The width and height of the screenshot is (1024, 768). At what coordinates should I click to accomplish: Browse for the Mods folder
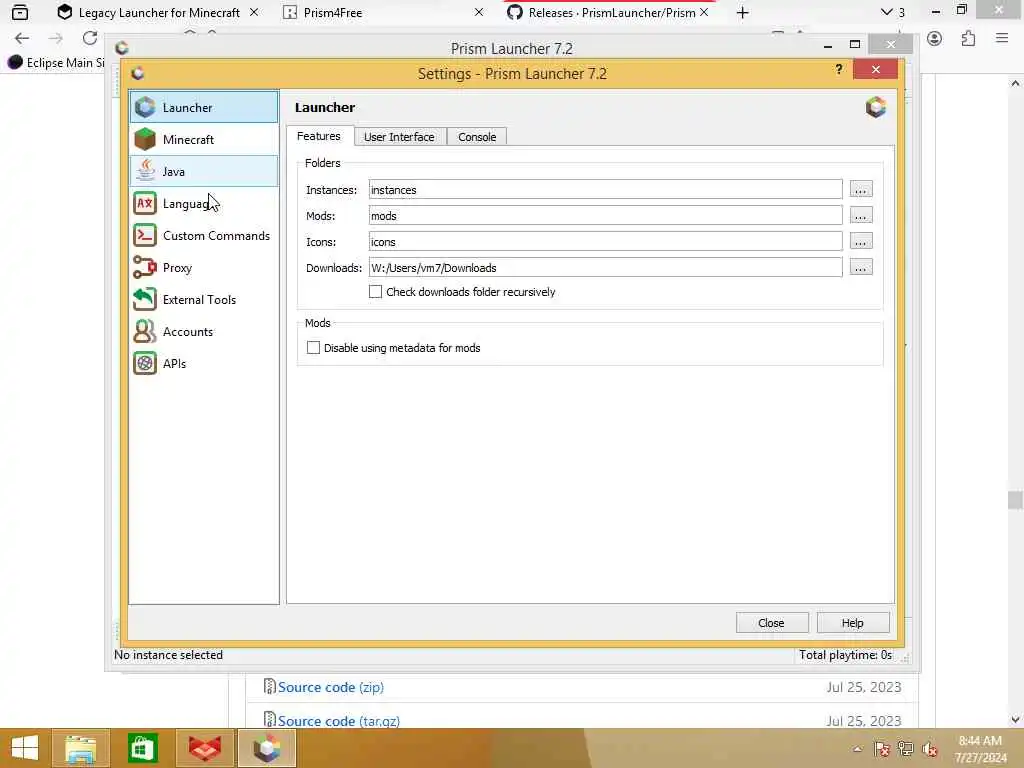860,216
